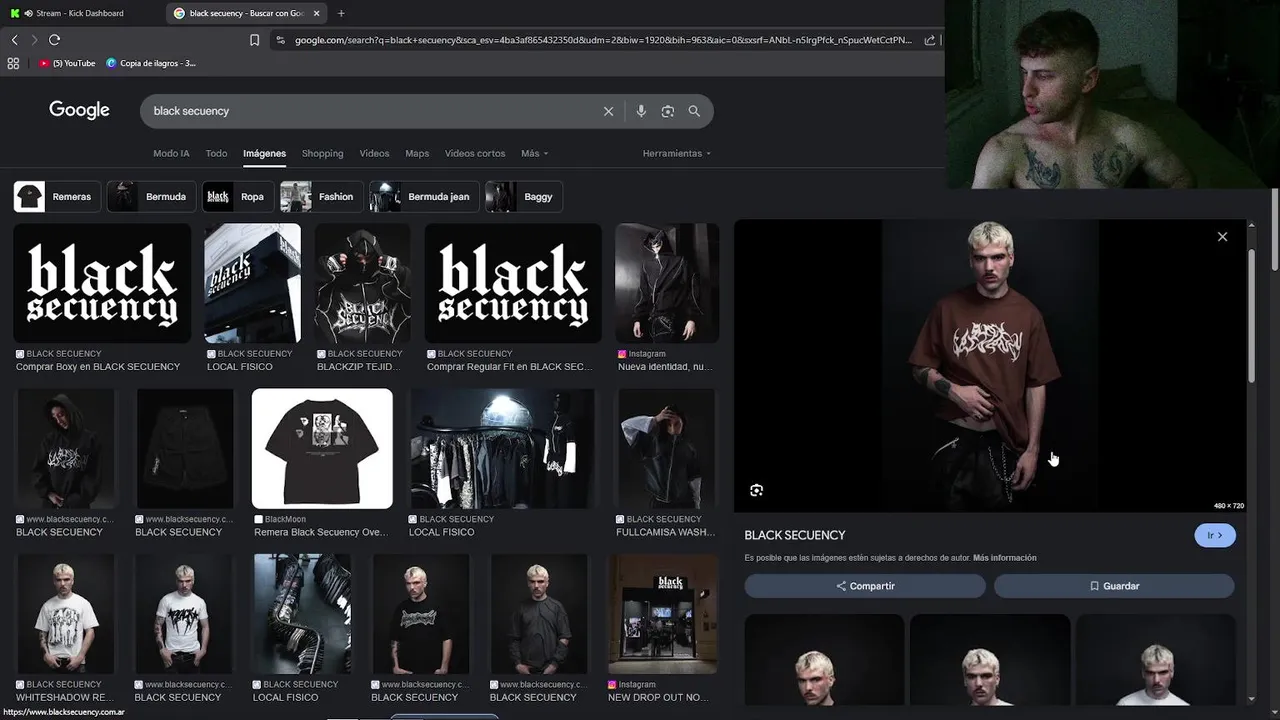Close the image preview panel
This screenshot has width=1280, height=720.
pos(1222,237)
